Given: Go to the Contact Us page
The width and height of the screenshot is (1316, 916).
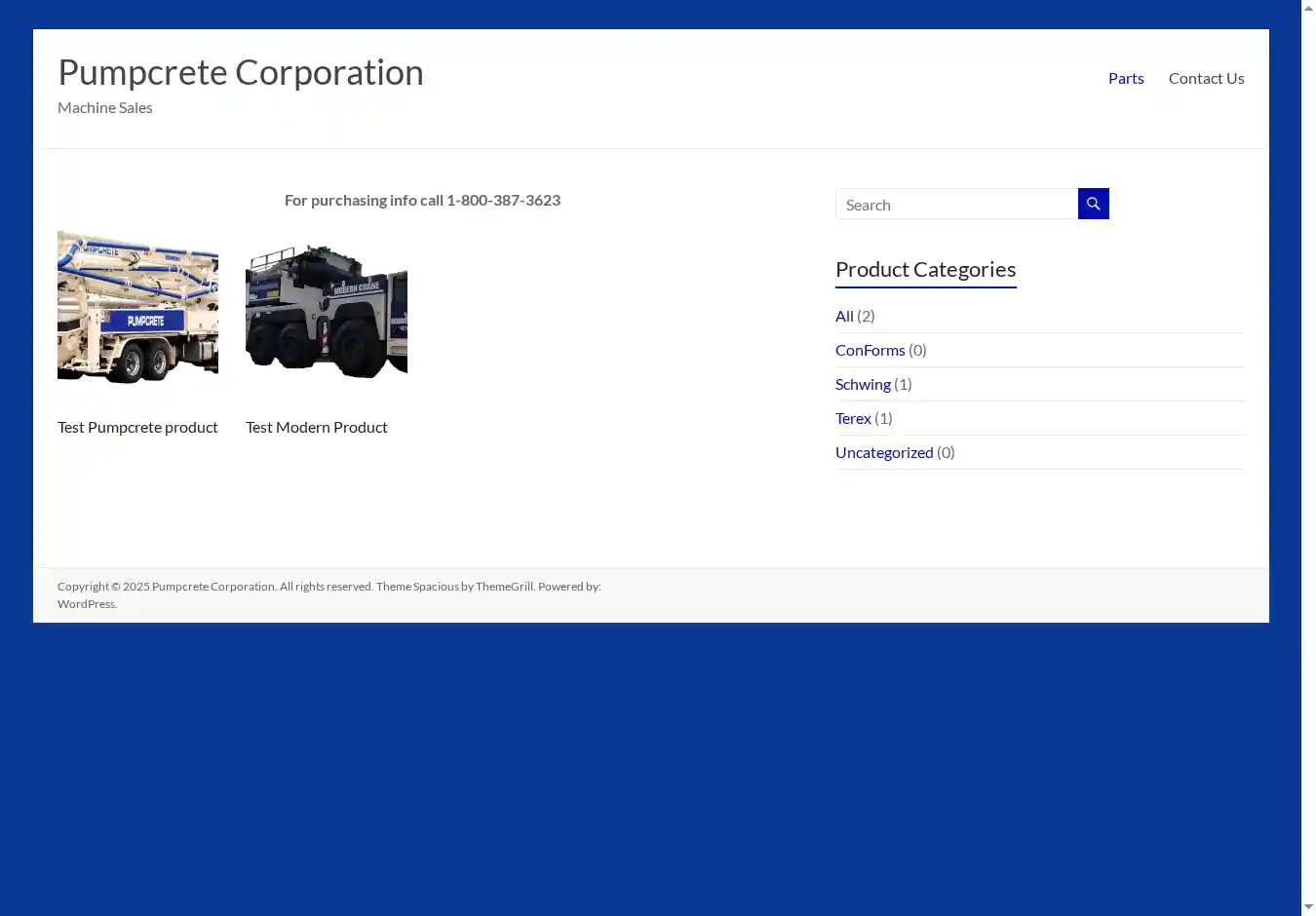Looking at the screenshot, I should [x=1206, y=78].
